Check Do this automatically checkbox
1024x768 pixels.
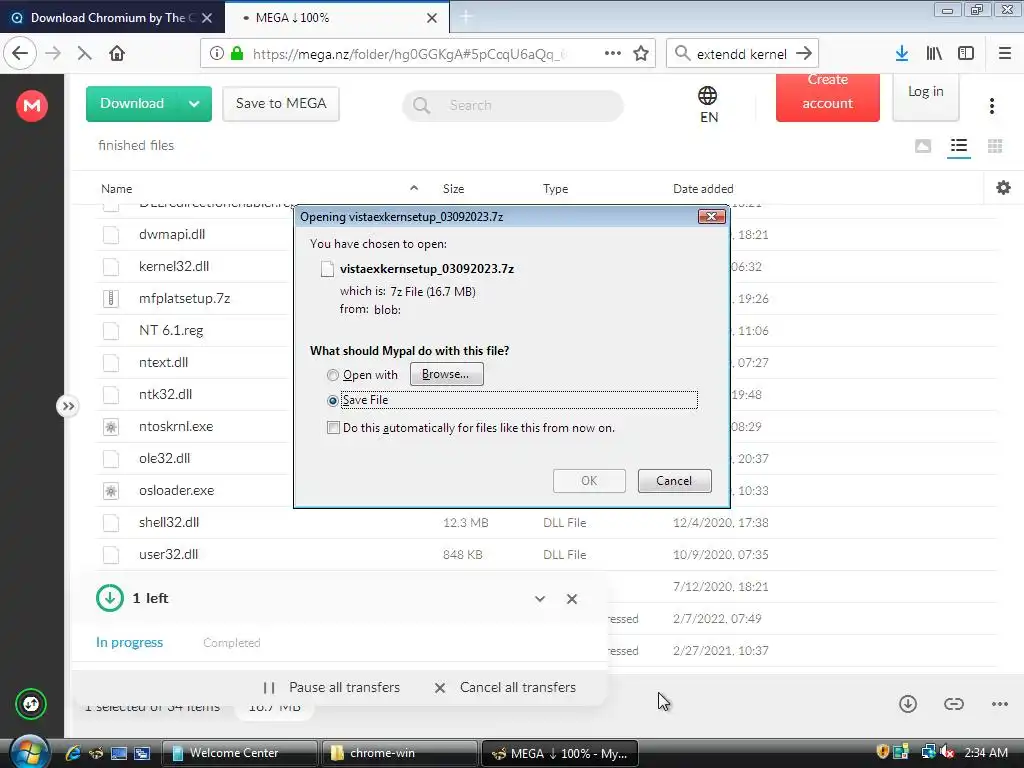[x=333, y=428]
